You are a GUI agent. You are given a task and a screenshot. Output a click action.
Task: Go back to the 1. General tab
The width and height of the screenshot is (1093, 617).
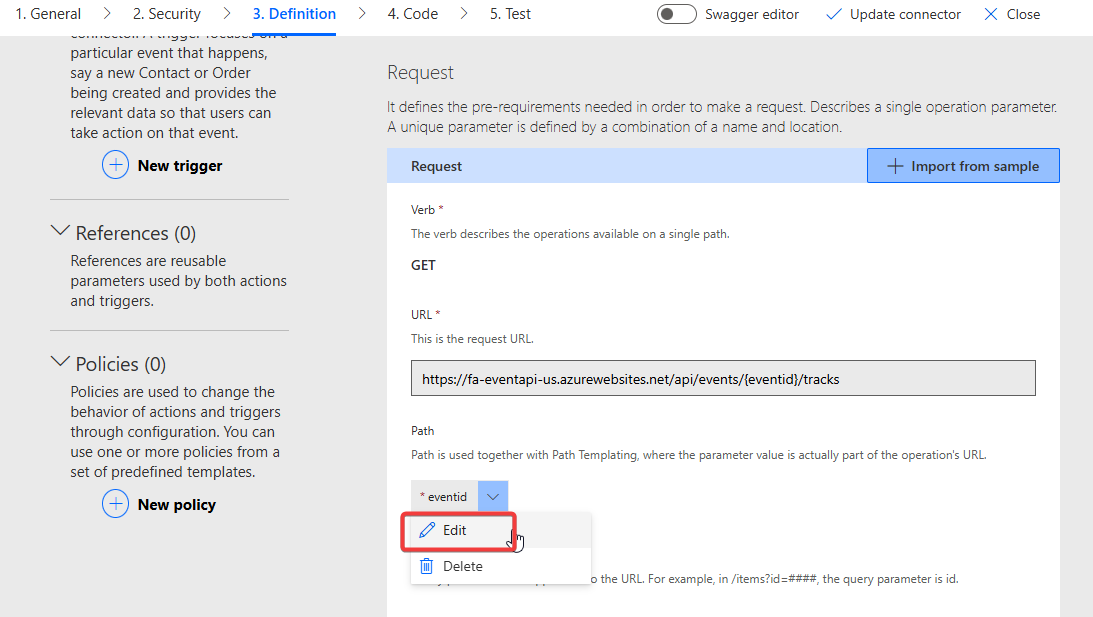tap(47, 13)
